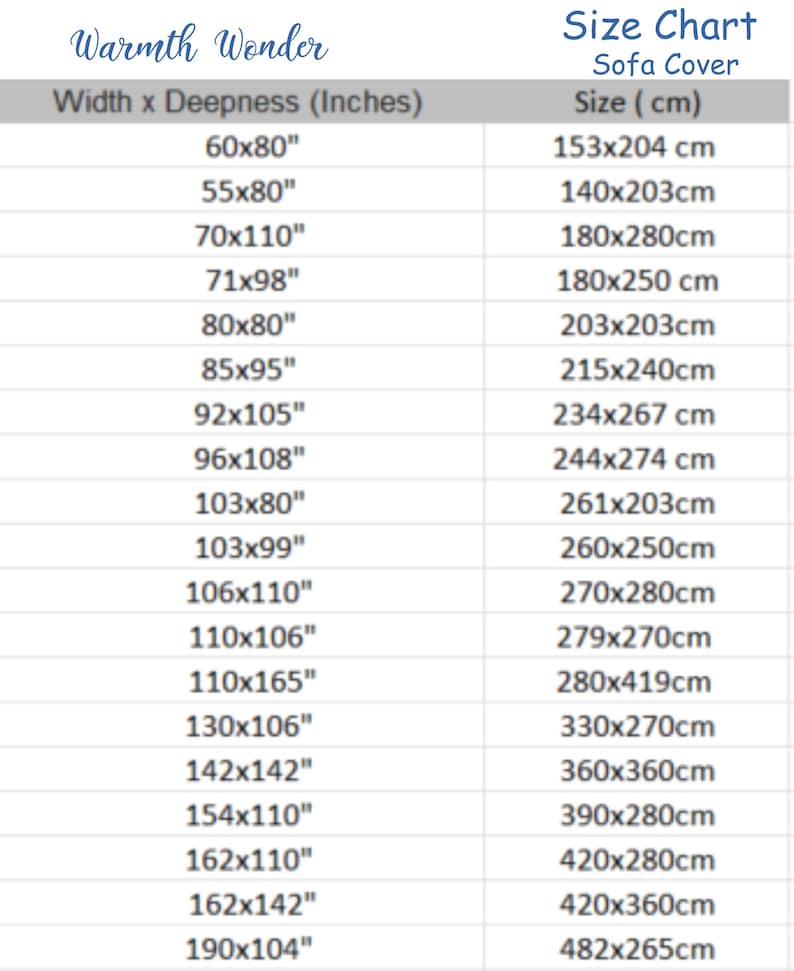Click the 140x203cm cell
This screenshot has width=794, height=971.
pyautogui.click(x=637, y=191)
